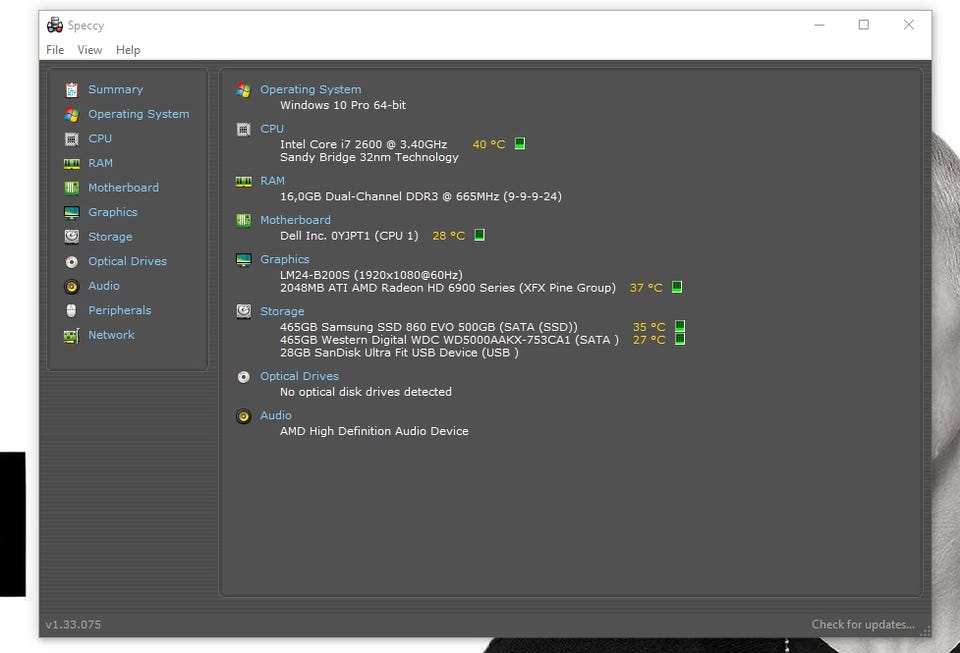Click the Peripherals mouse icon in sidebar
The width and height of the screenshot is (960, 653).
coord(72,311)
